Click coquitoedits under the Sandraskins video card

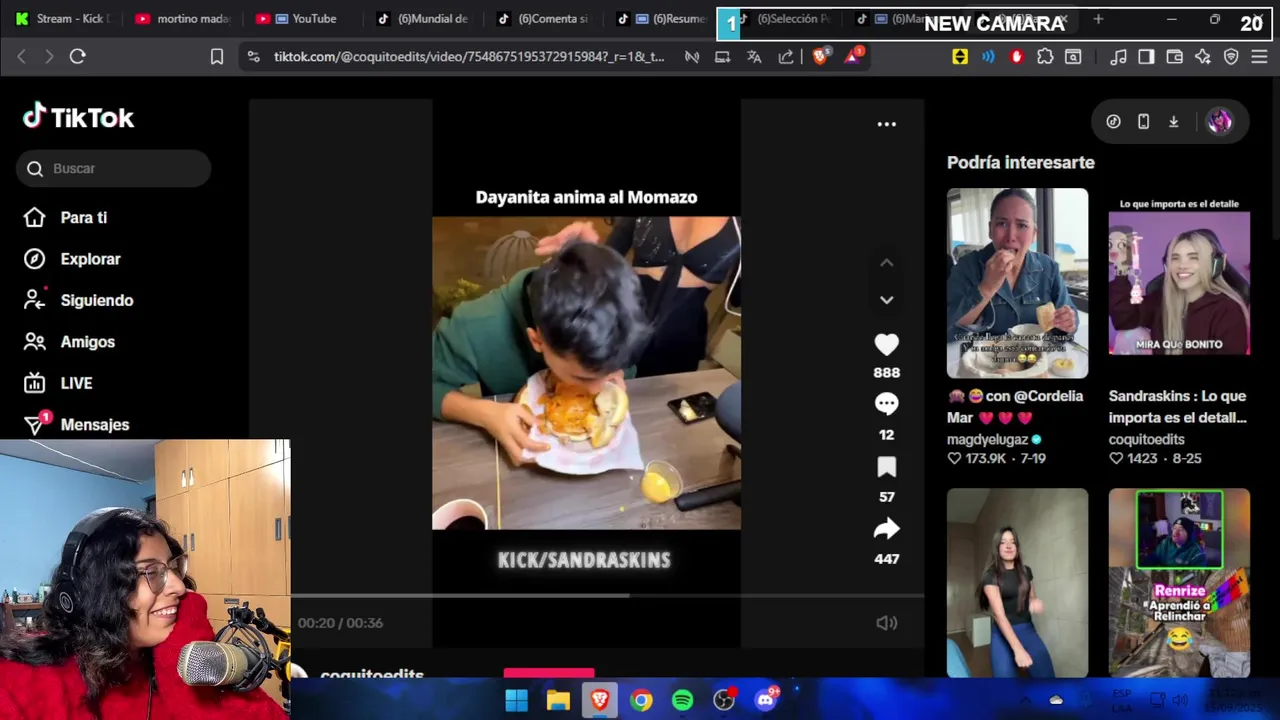(1146, 439)
